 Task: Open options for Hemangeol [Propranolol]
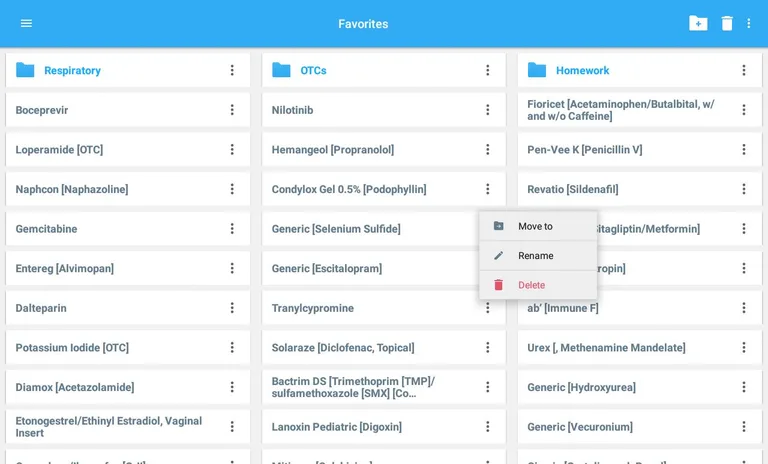coord(488,149)
